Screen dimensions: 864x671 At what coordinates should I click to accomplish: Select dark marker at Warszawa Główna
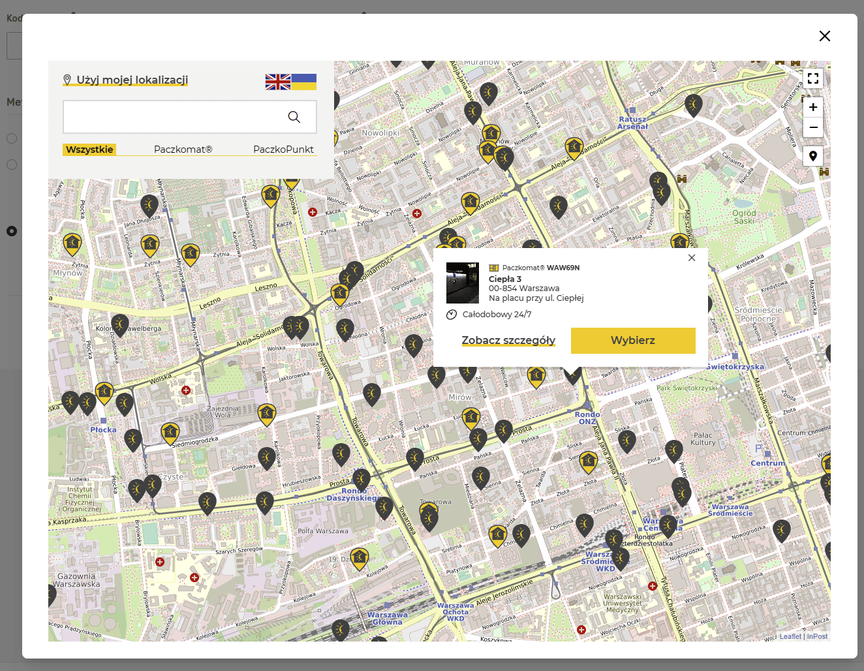341,630
